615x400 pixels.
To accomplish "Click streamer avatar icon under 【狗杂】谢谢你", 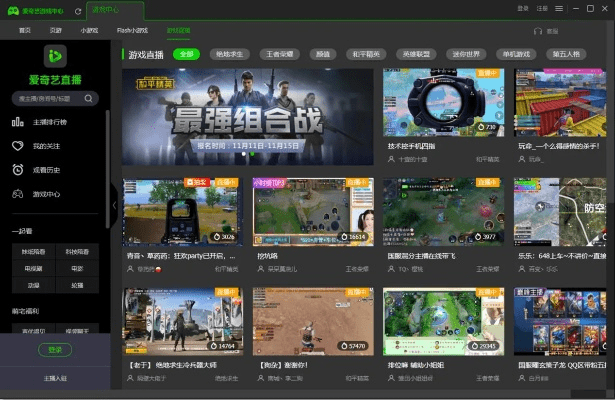I will point(260,378).
